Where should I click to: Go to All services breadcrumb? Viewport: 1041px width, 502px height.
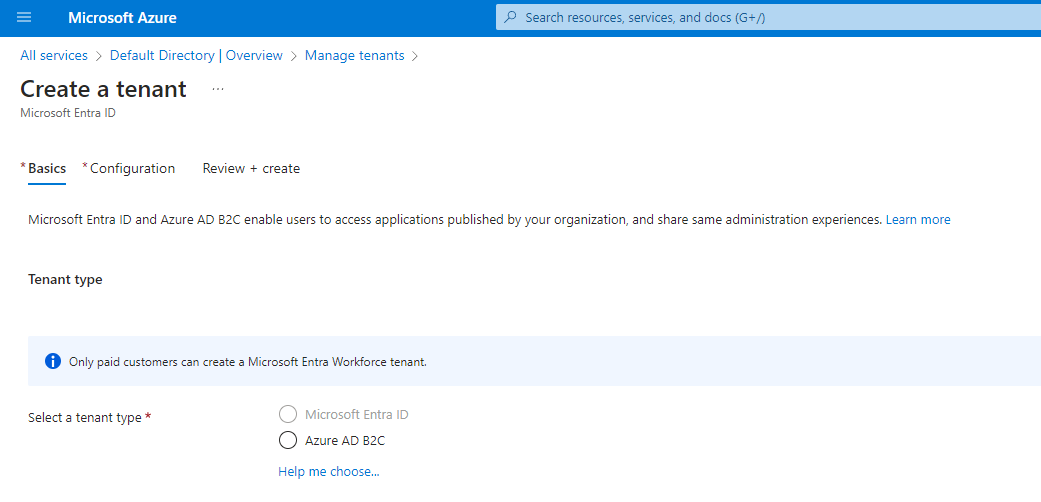54,56
